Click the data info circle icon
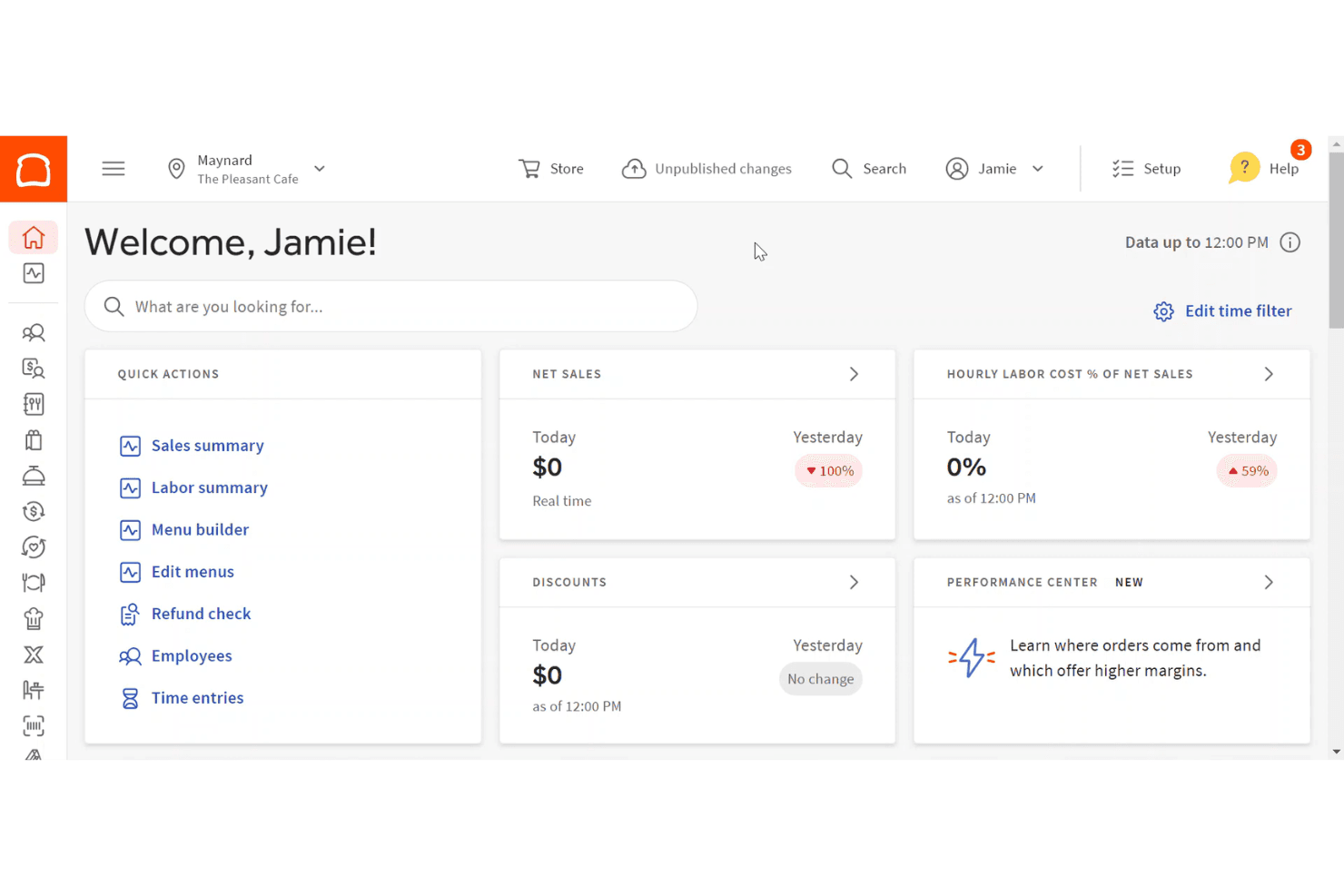The width and height of the screenshot is (1344, 896). tap(1290, 242)
